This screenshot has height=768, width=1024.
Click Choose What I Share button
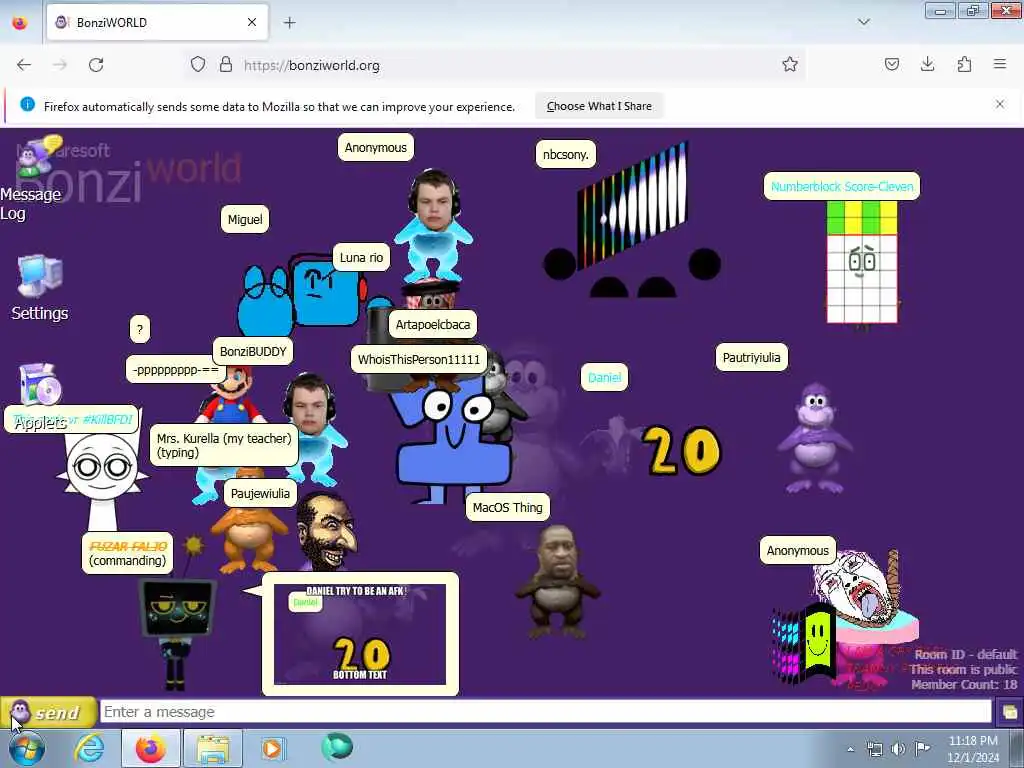599,106
